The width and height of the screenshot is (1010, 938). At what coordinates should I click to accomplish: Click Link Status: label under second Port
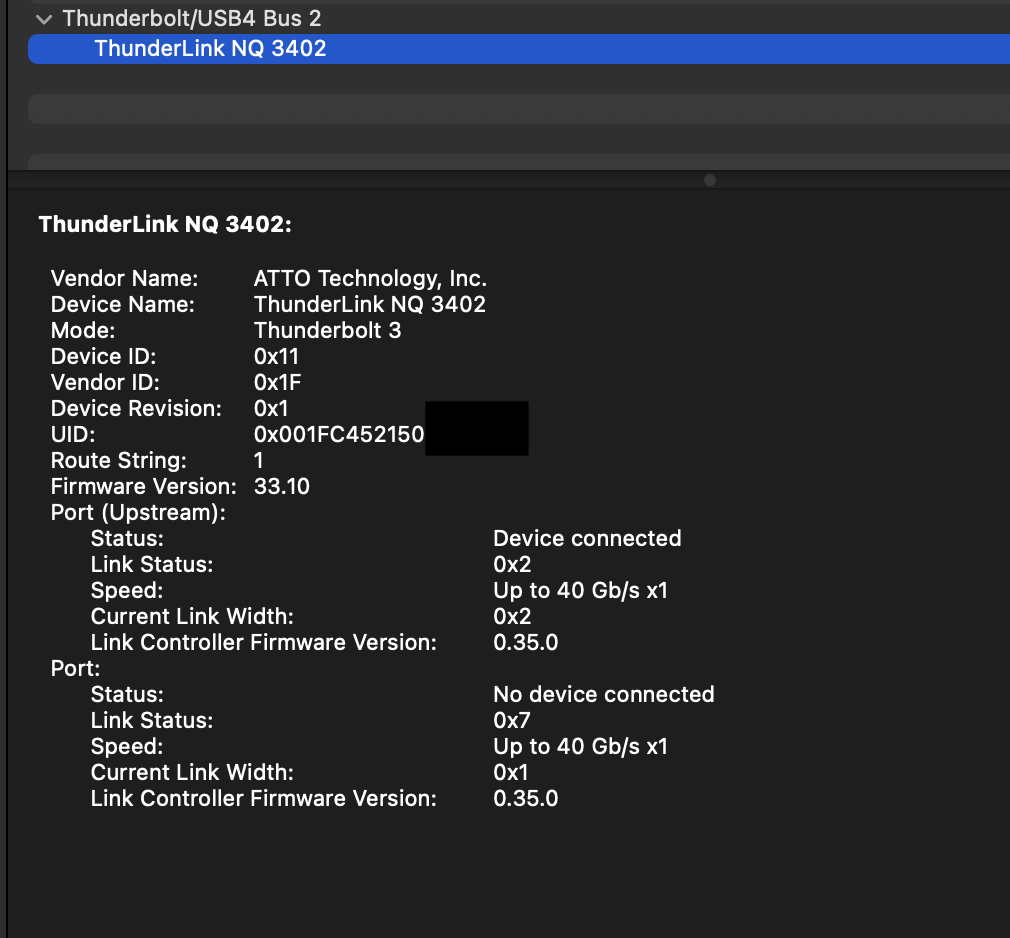151,720
